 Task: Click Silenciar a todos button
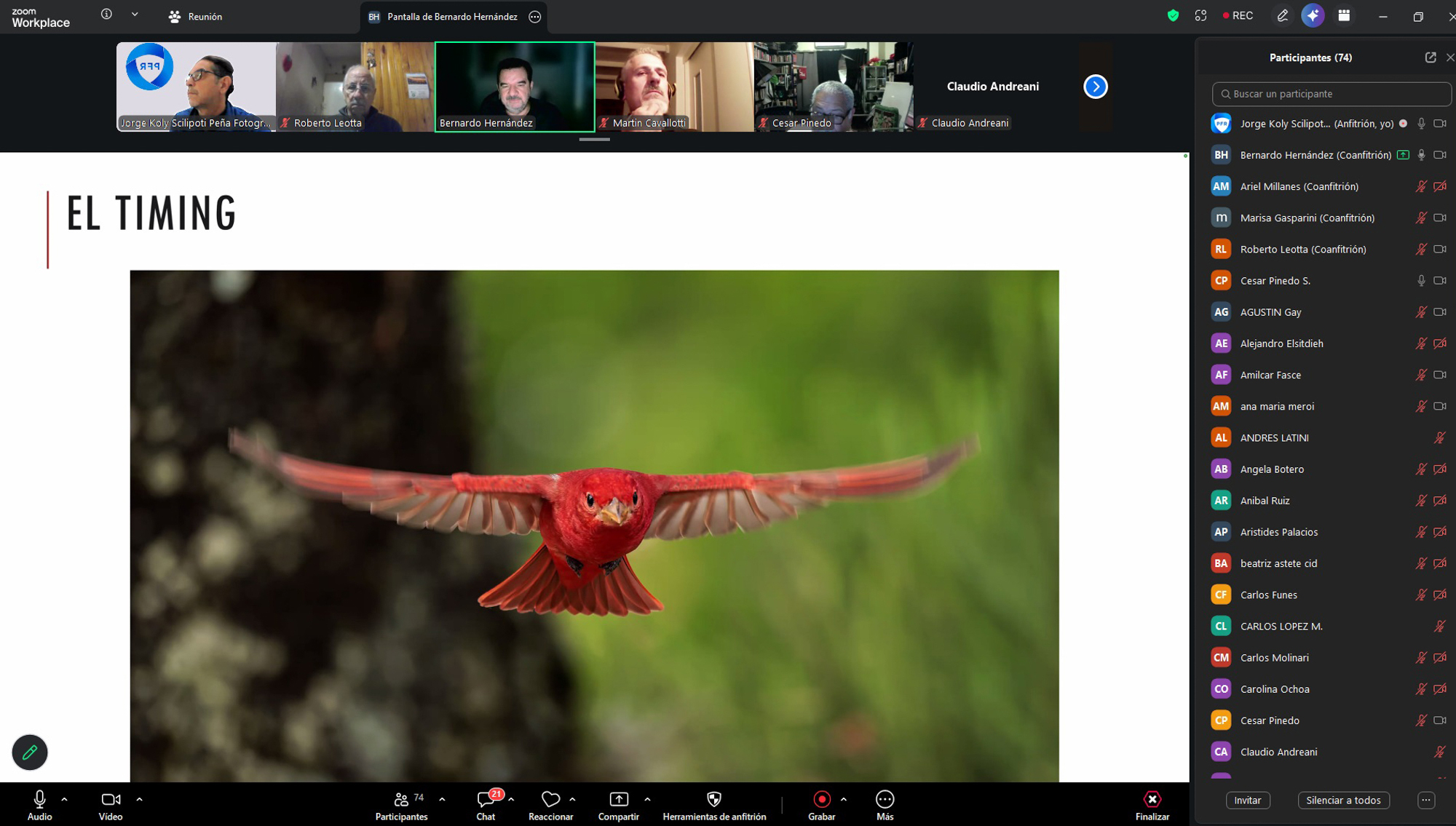1343,800
